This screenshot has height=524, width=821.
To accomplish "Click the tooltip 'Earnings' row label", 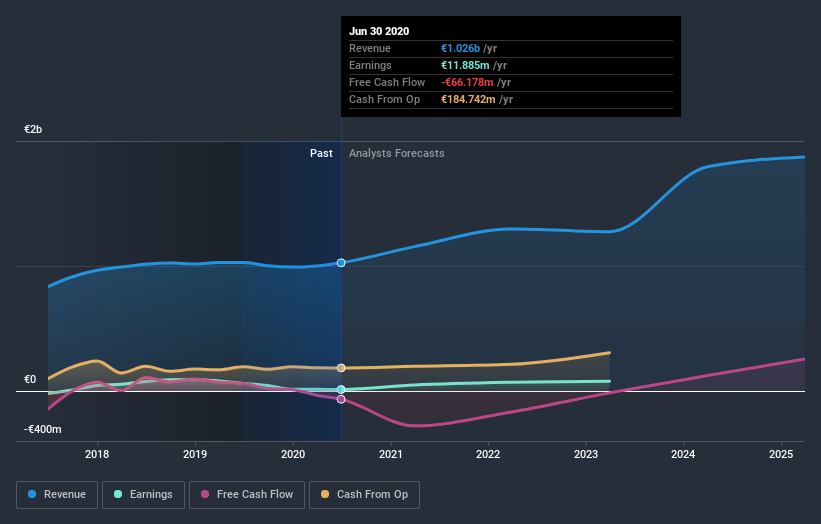I will [370, 65].
